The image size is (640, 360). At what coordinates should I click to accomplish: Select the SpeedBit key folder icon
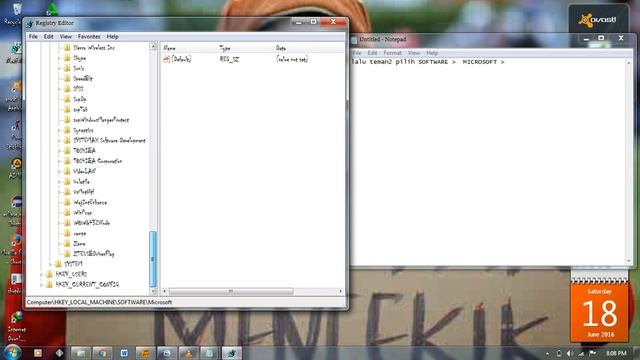67,78
